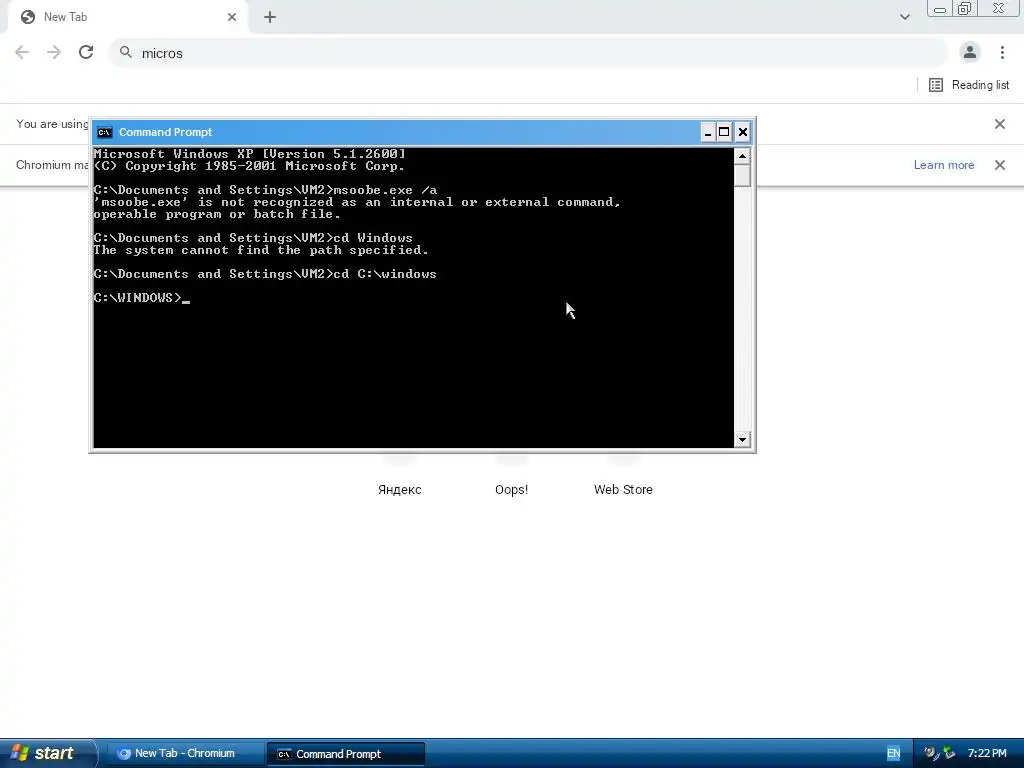Click the browser back arrow

(22, 53)
